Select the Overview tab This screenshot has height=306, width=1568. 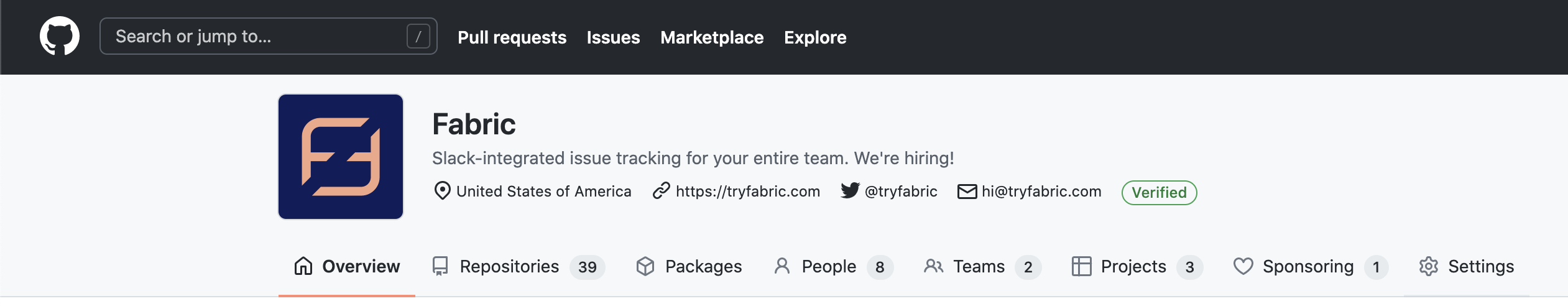point(347,266)
